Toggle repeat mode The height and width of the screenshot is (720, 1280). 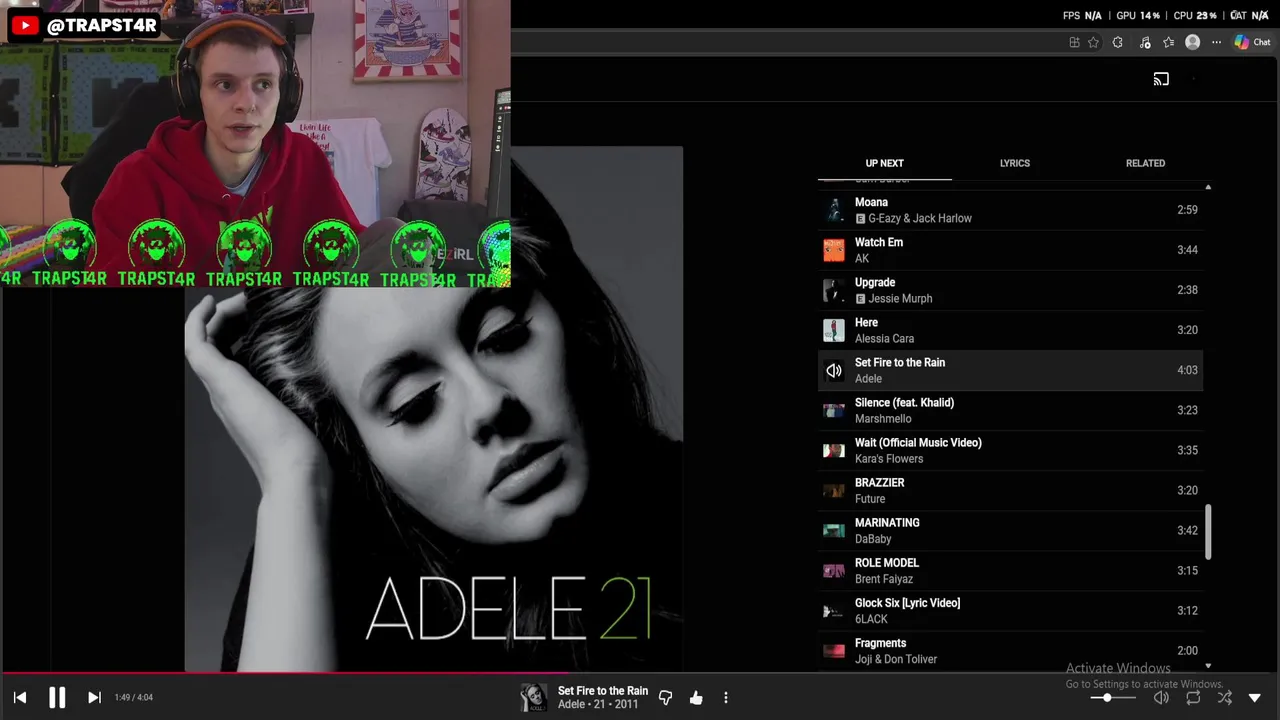(1193, 698)
